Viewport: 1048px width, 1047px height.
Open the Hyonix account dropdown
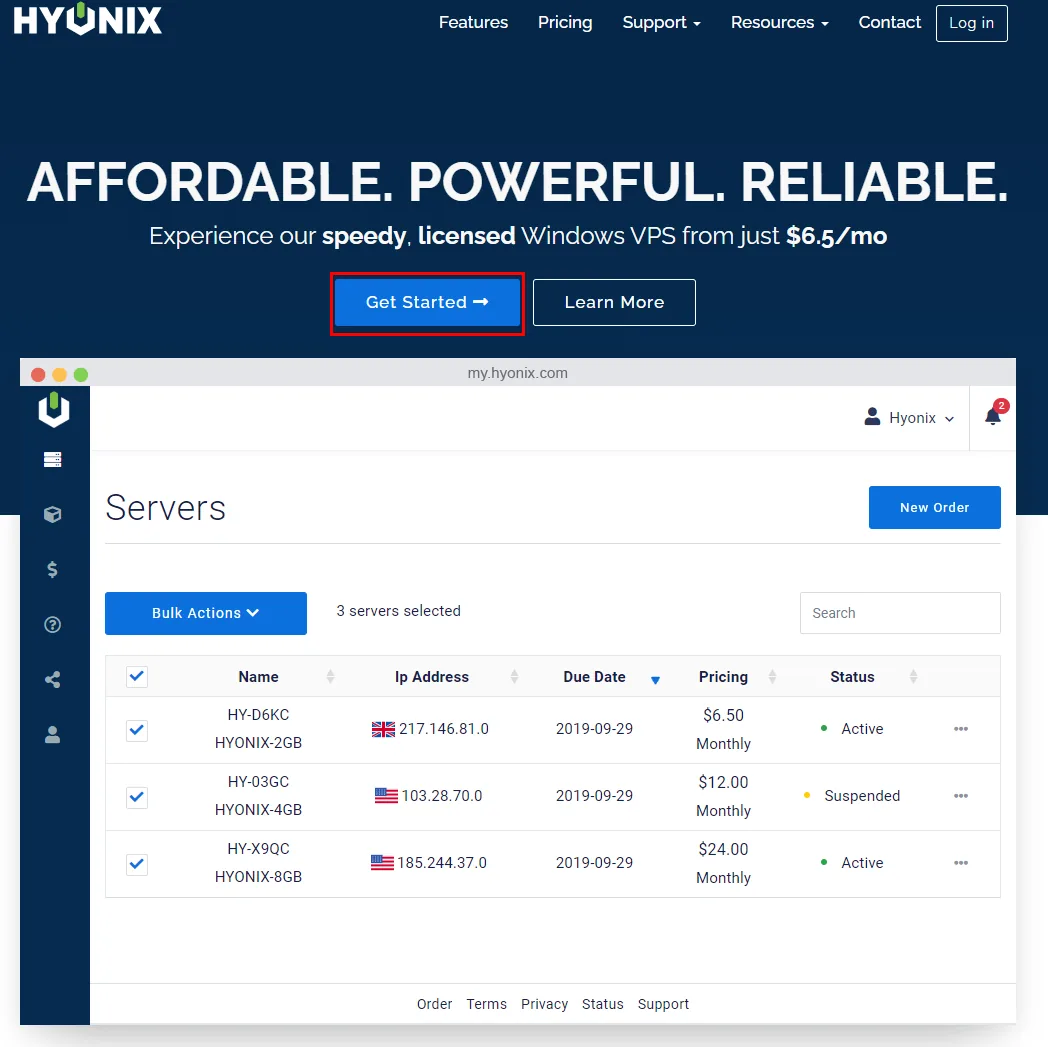pos(910,418)
